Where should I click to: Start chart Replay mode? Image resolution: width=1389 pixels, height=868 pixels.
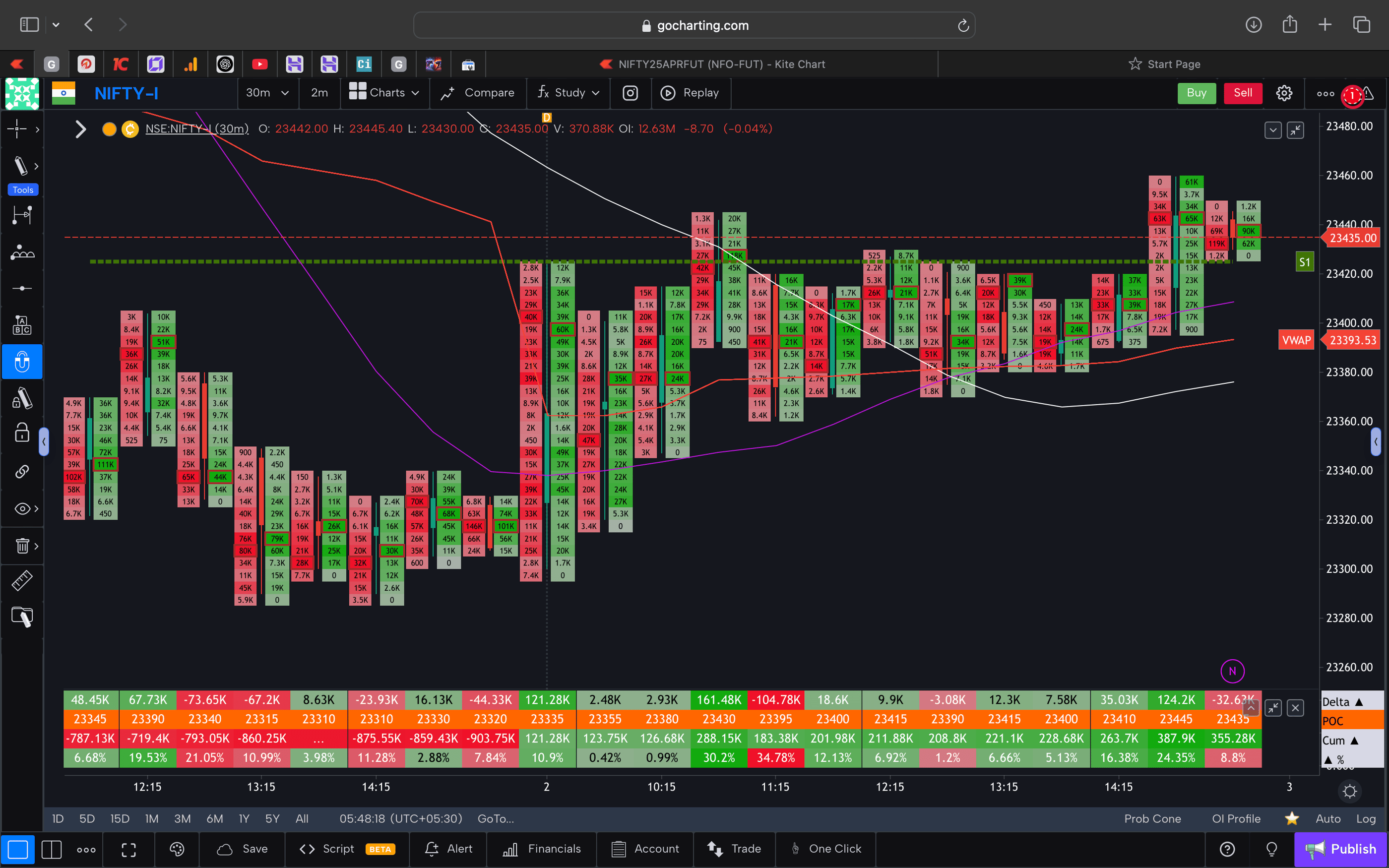point(691,92)
